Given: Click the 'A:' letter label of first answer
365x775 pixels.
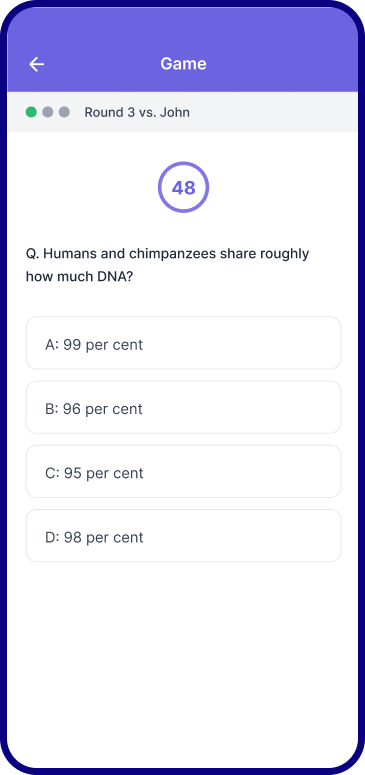Looking at the screenshot, I should point(52,344).
